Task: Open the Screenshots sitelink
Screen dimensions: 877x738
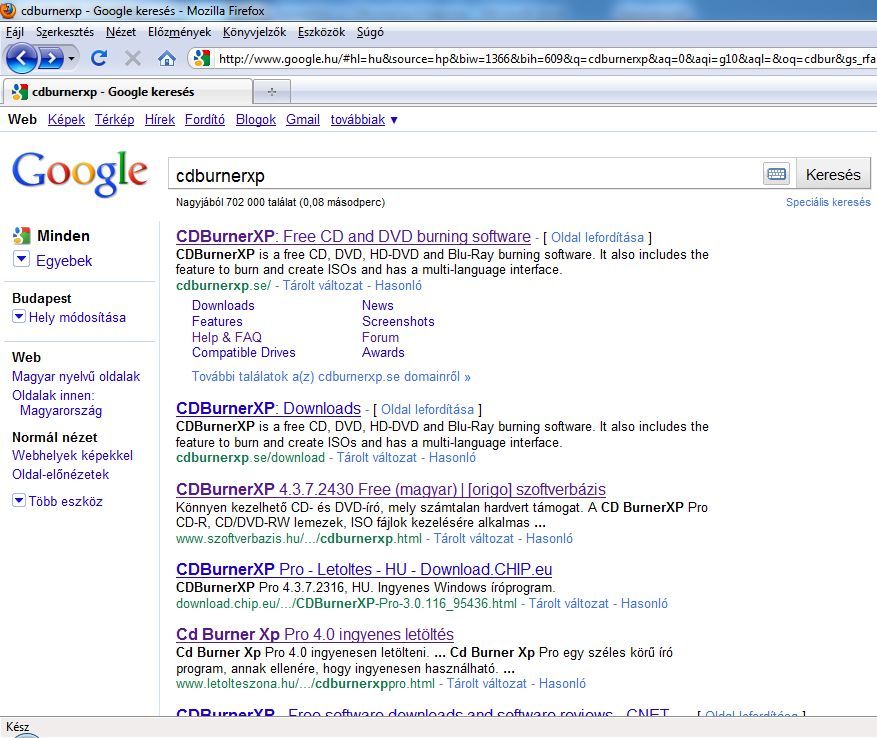Action: tap(398, 322)
